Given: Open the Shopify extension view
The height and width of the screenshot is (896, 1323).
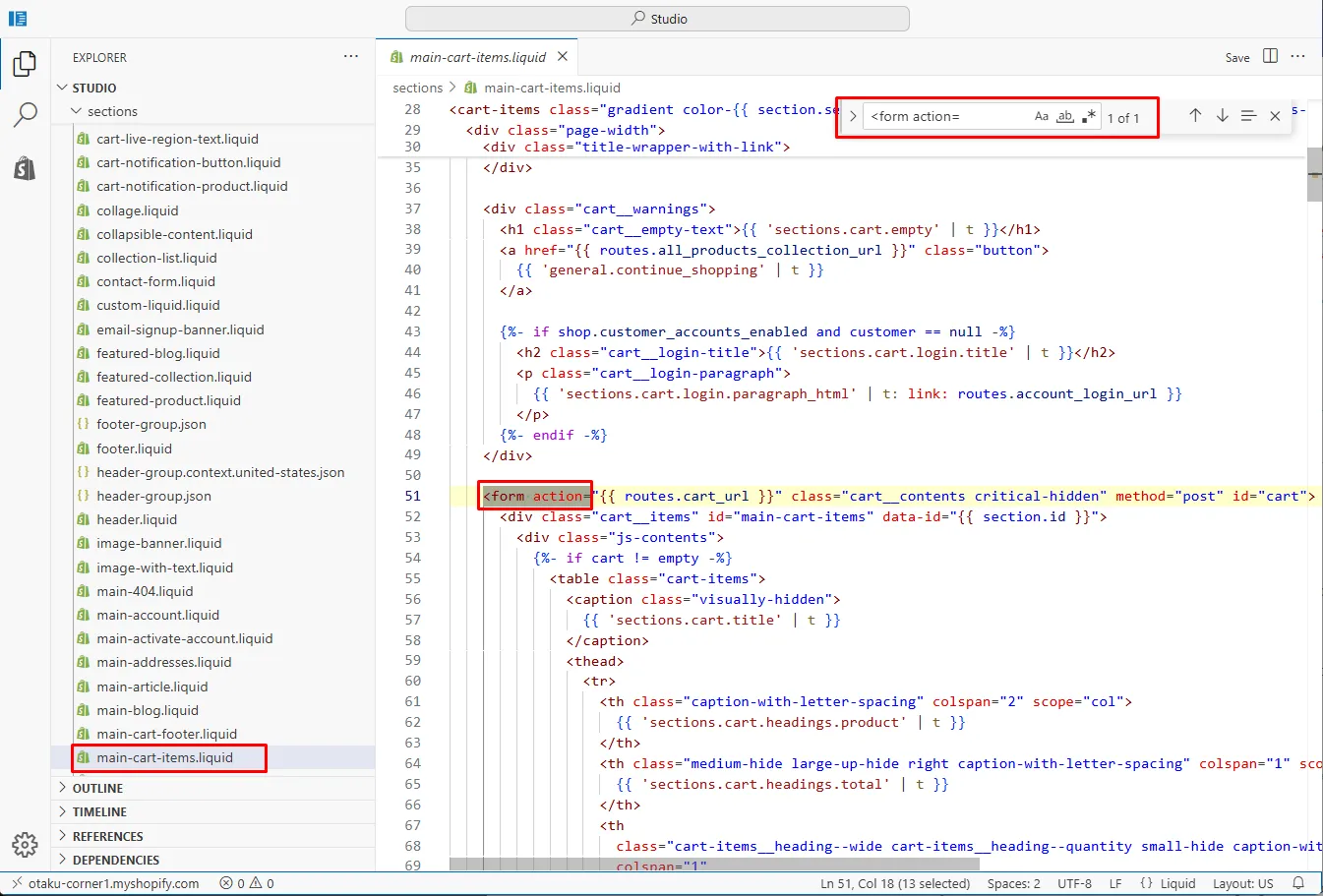Looking at the screenshot, I should [x=25, y=168].
